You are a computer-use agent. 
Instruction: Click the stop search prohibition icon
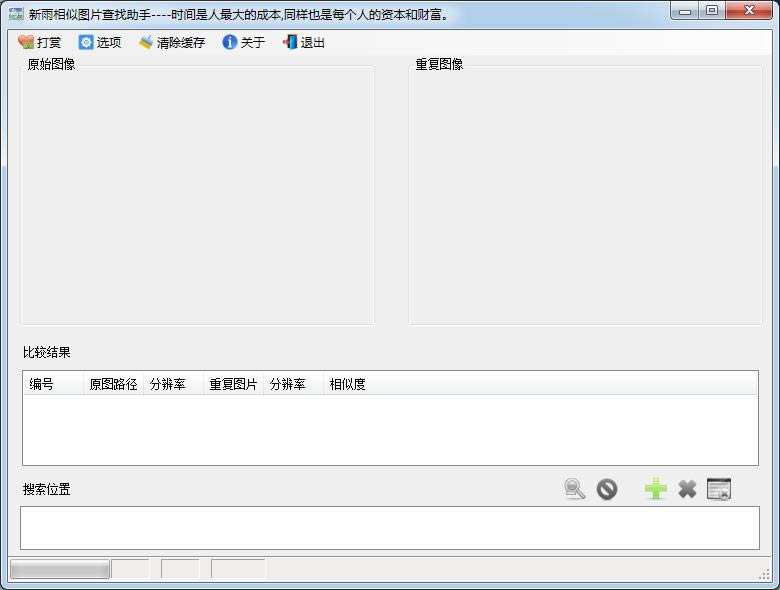607,489
